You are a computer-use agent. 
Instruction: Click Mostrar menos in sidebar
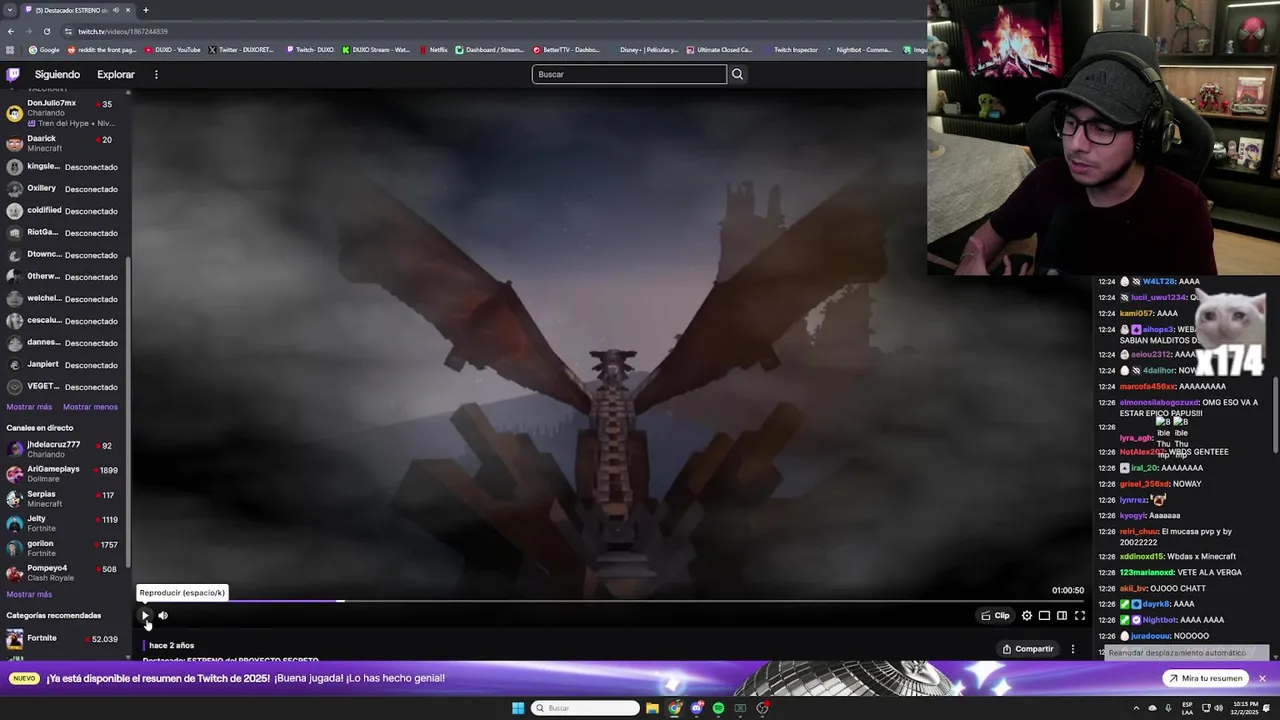click(90, 407)
